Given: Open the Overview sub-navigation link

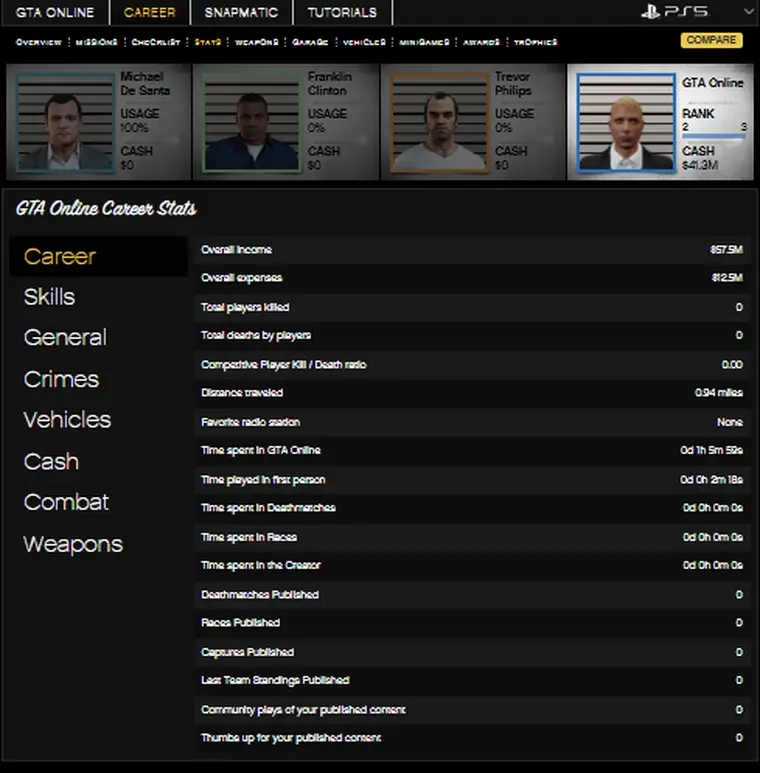Looking at the screenshot, I should (39, 42).
